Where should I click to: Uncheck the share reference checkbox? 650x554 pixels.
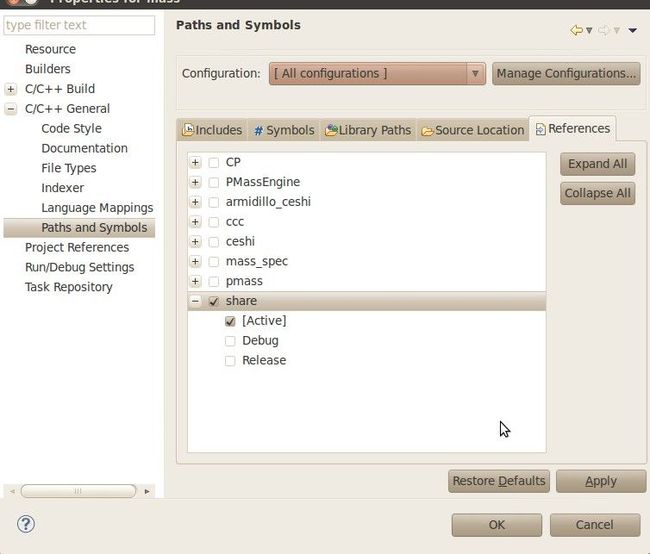coord(213,301)
